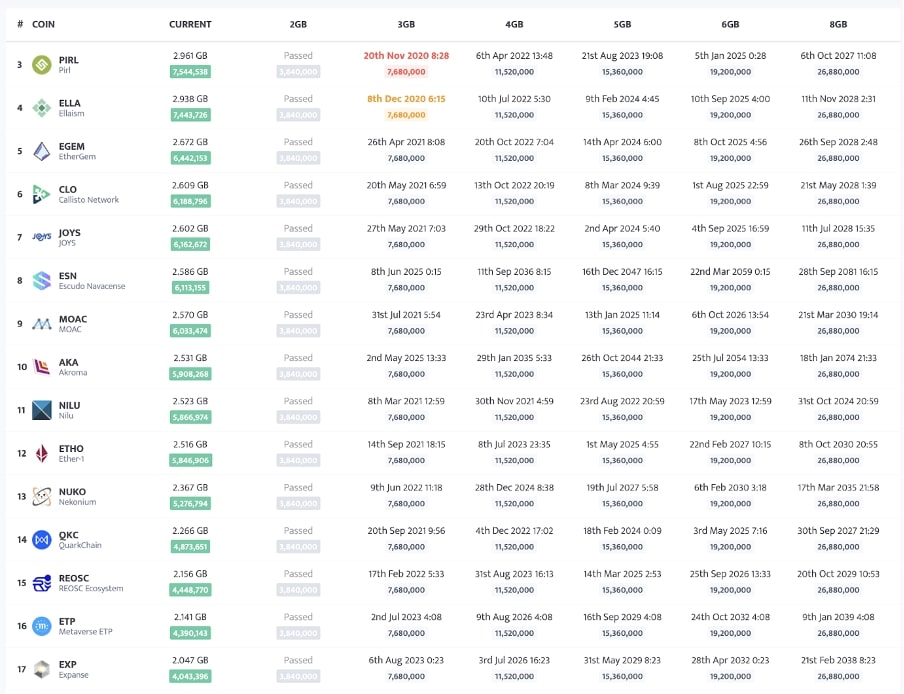
Task: Click ESN 8GB date 28th Sep 2081 16:15
Action: pyautogui.click(x=838, y=271)
